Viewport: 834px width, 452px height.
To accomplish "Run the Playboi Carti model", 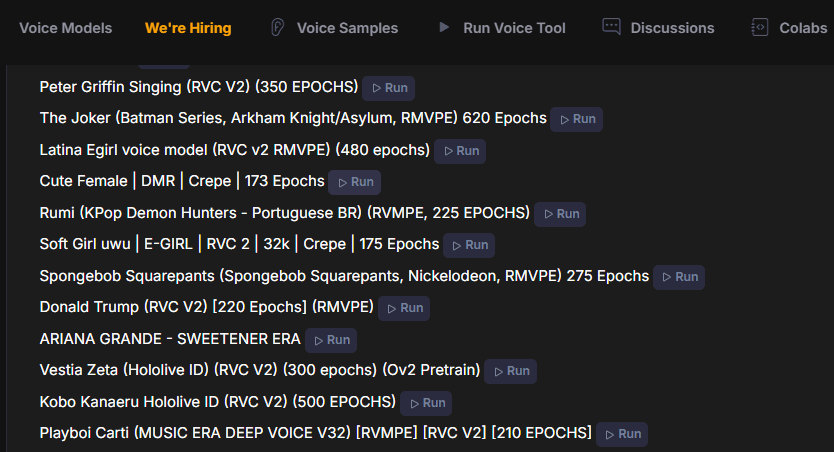I will (x=622, y=434).
